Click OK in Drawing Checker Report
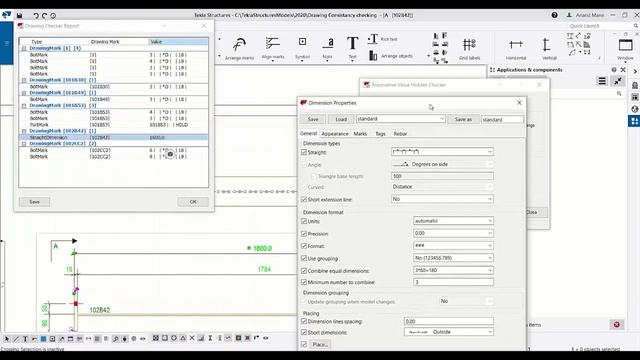This screenshot has height=360, width=640. (193, 202)
